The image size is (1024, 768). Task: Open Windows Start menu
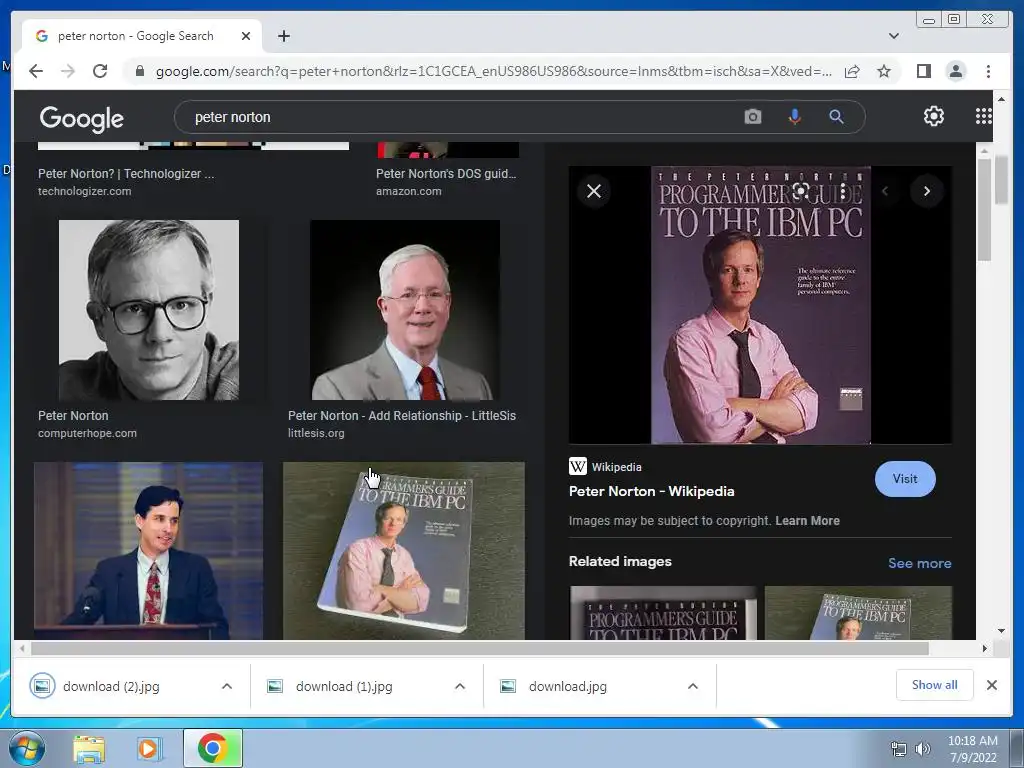(26, 748)
